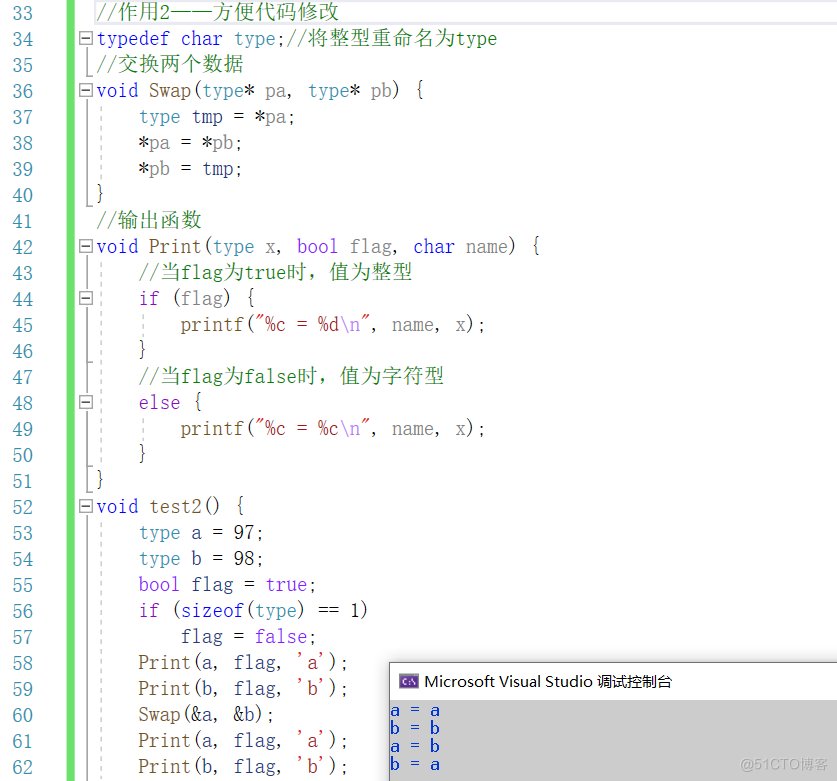Collapse the typedef declaration on line 34
Screen dimensions: 837x781
pos(85,38)
